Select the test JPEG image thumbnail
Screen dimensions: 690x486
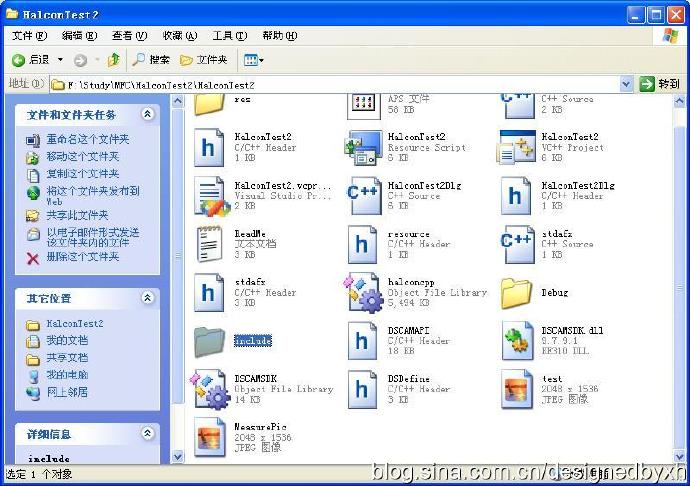click(517, 389)
